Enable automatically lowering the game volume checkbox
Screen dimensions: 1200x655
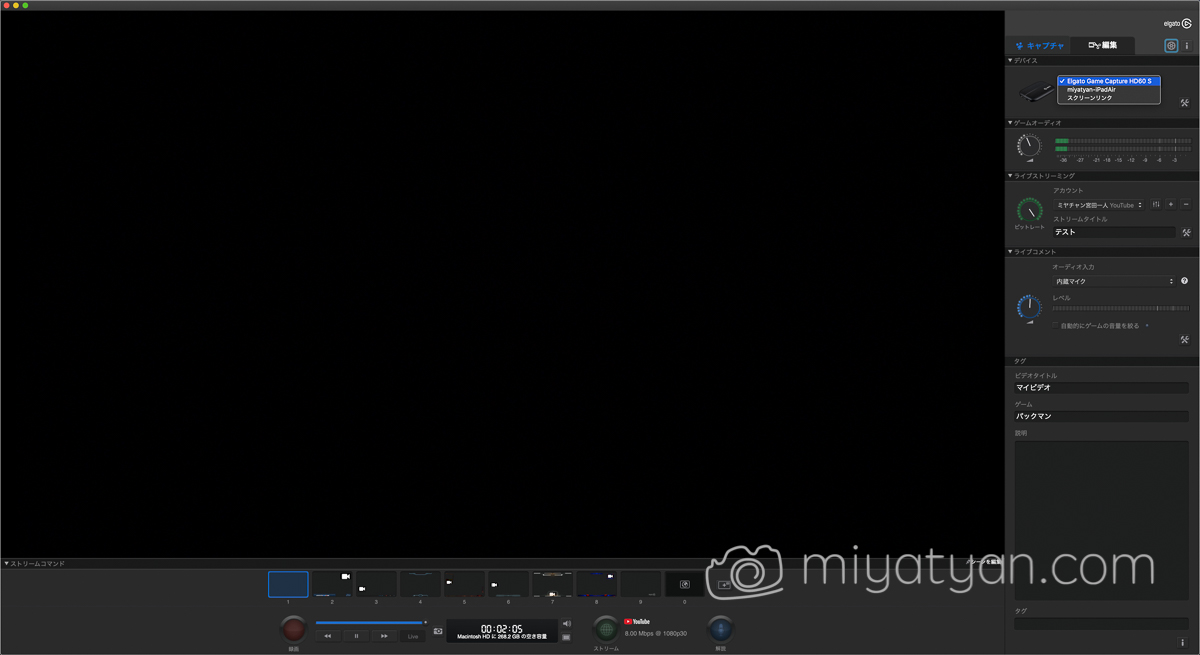tap(1055, 325)
